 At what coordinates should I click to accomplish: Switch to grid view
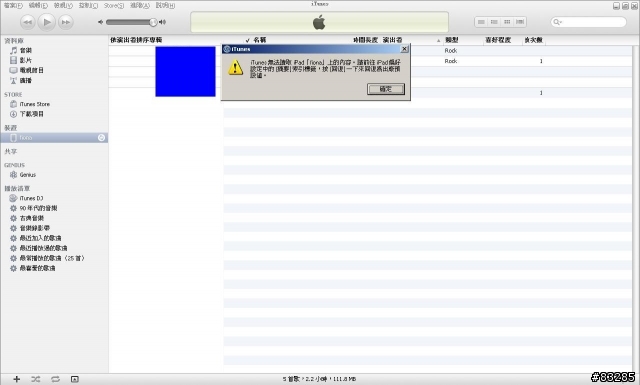[507, 22]
